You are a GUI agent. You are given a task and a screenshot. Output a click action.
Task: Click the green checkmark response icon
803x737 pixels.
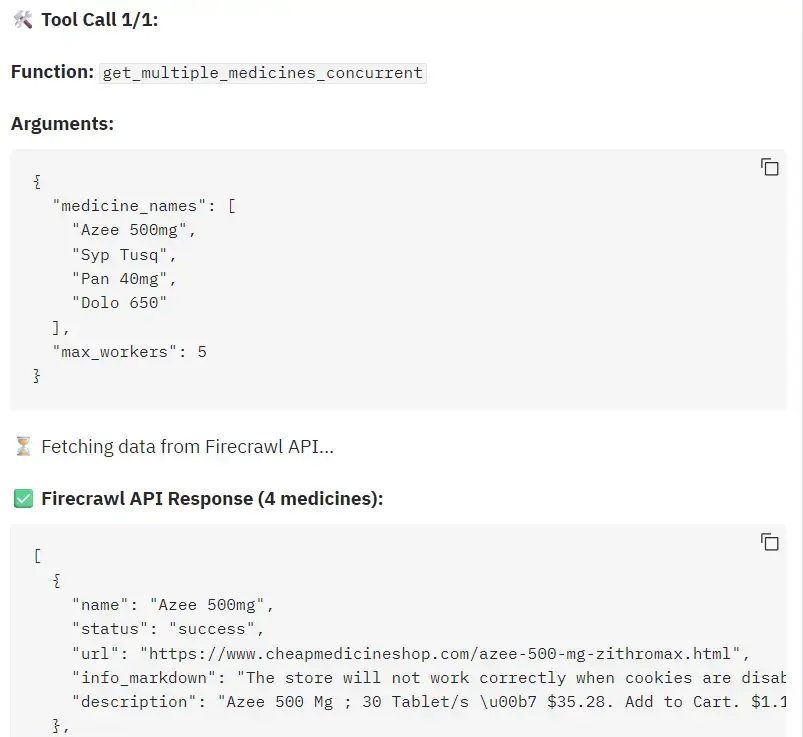click(x=23, y=498)
